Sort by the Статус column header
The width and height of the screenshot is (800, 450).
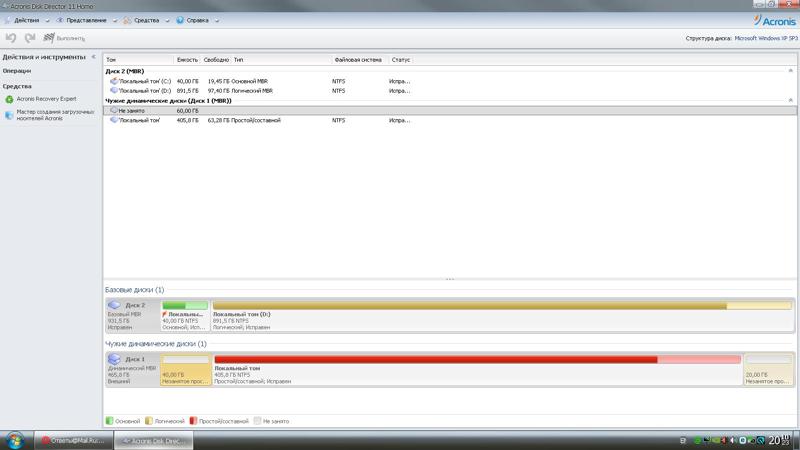[401, 60]
